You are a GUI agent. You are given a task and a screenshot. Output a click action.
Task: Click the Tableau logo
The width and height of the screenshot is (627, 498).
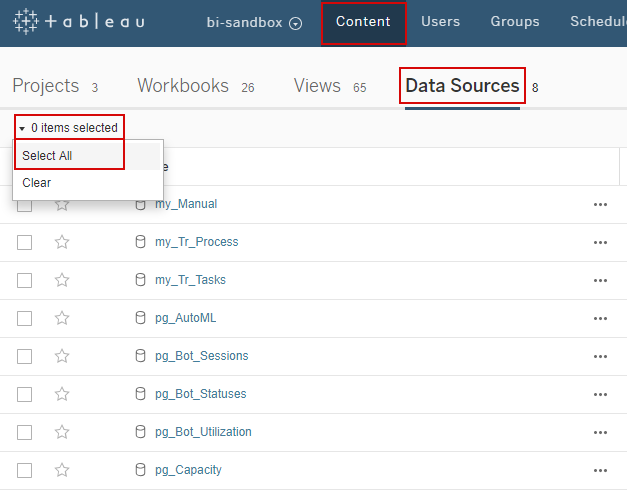click(79, 22)
